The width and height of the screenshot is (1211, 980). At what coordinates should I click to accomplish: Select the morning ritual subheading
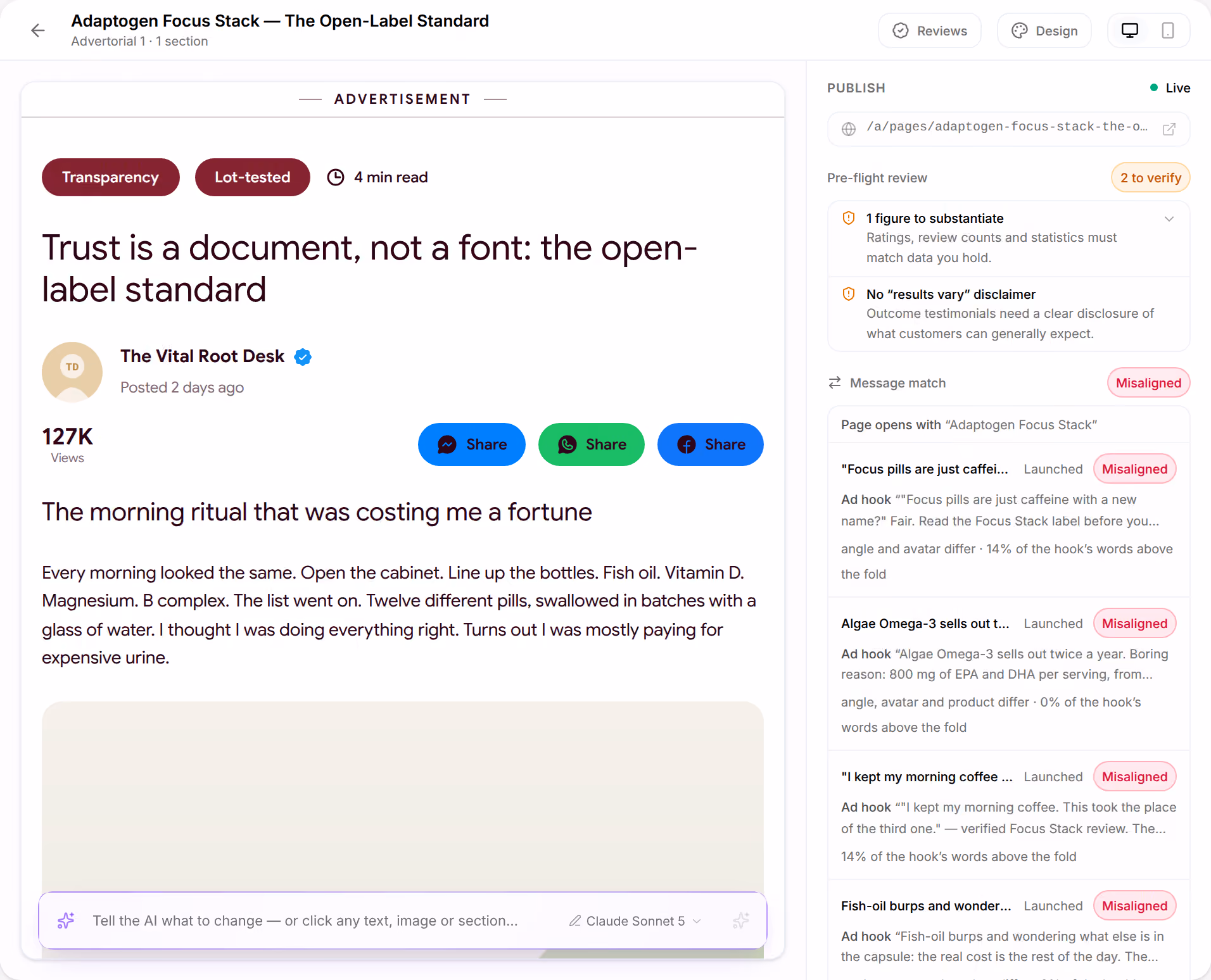point(317,512)
